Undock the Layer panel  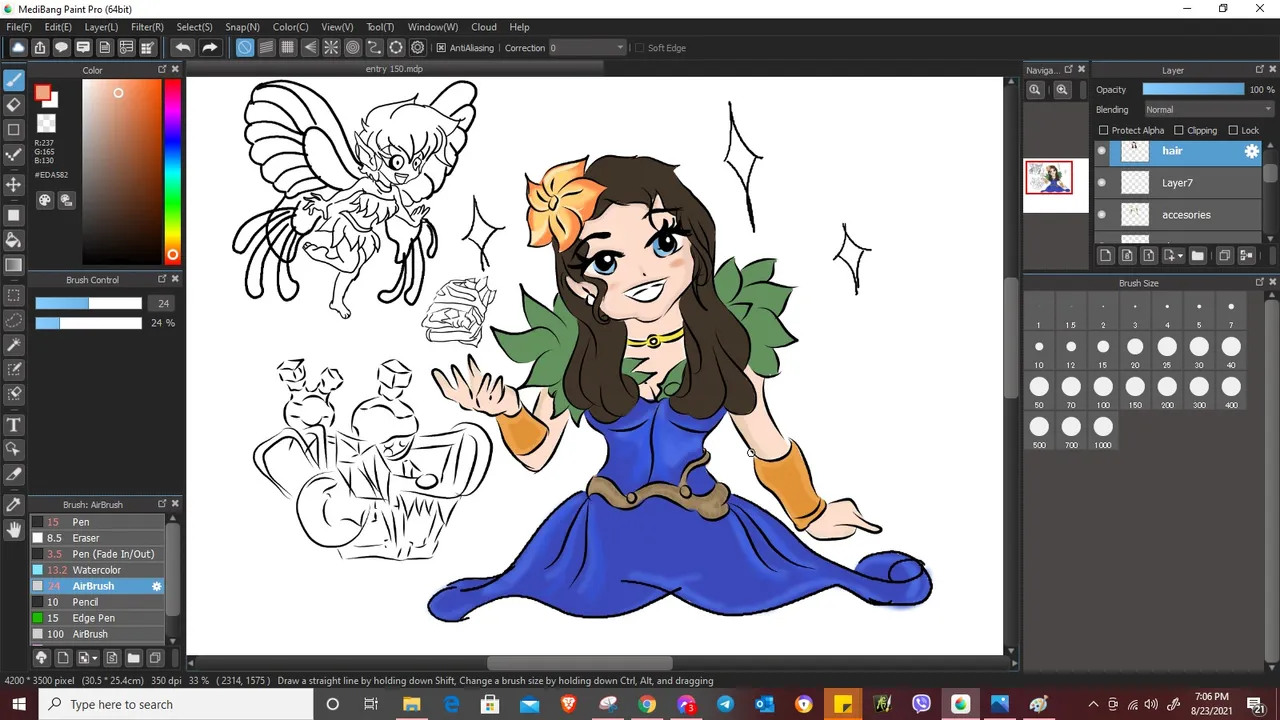pos(1259,70)
